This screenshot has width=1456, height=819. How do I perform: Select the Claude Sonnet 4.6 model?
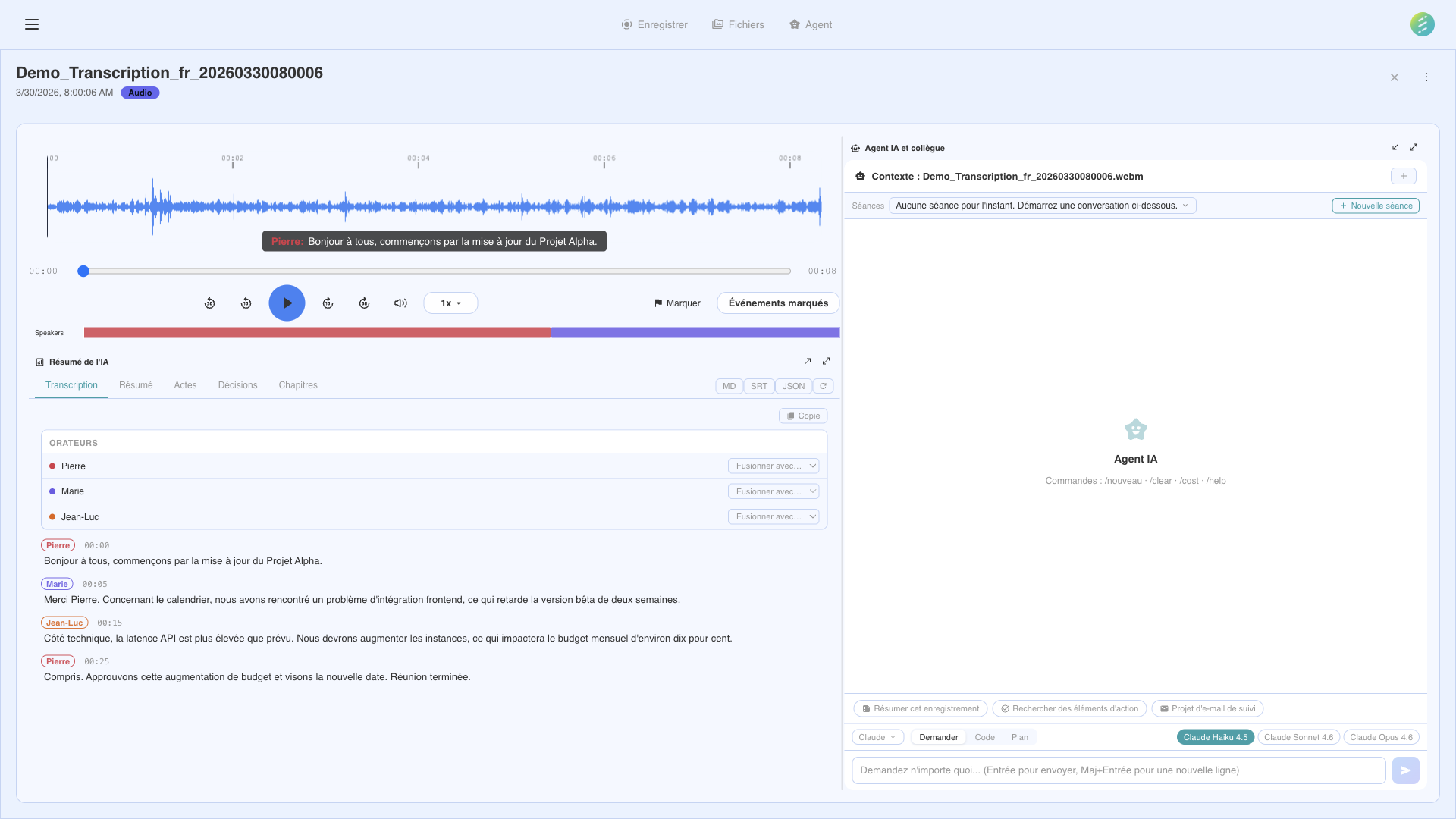point(1298,736)
